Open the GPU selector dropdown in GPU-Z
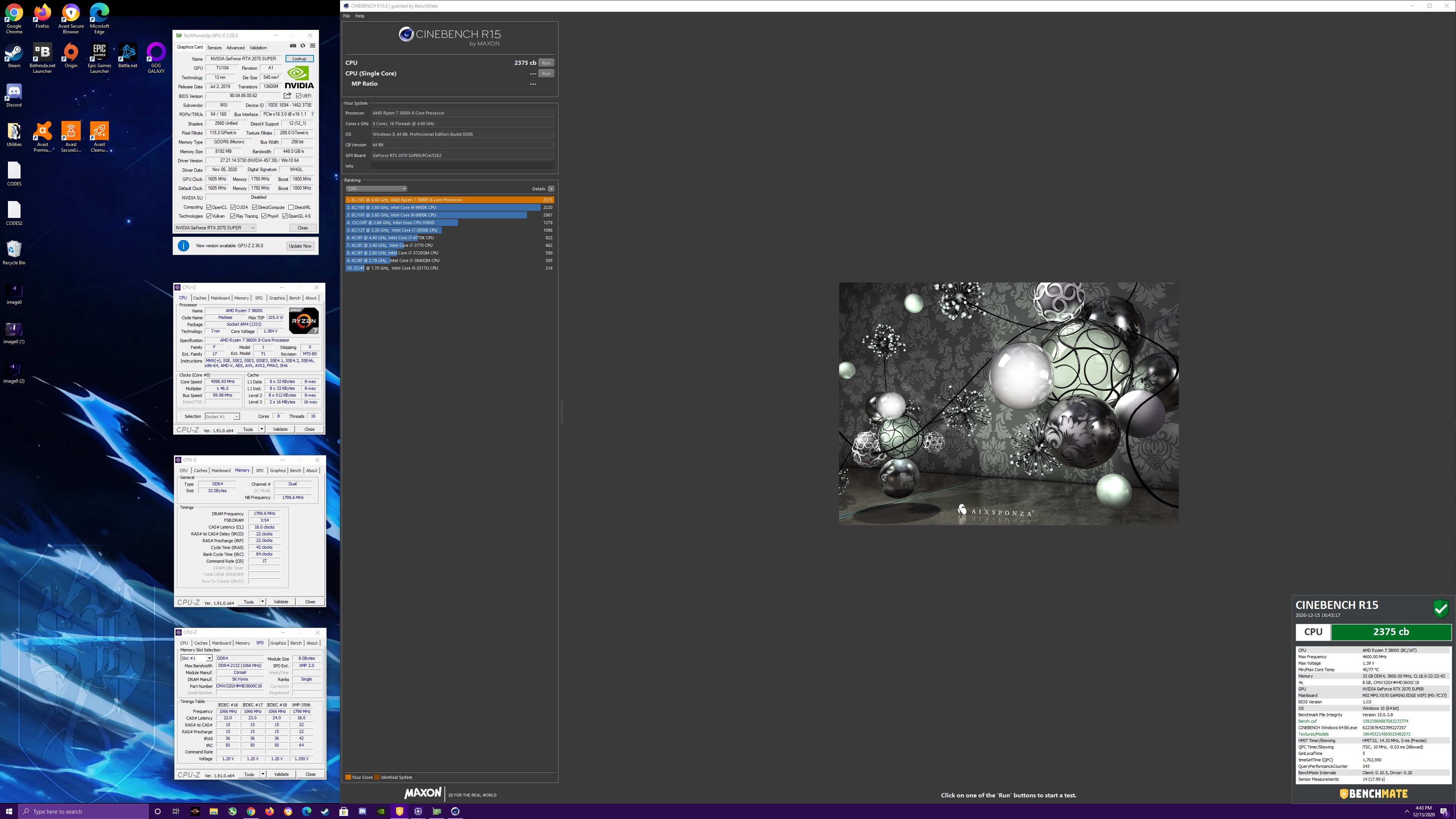Screen dimensions: 1456x819 (x=215, y=228)
